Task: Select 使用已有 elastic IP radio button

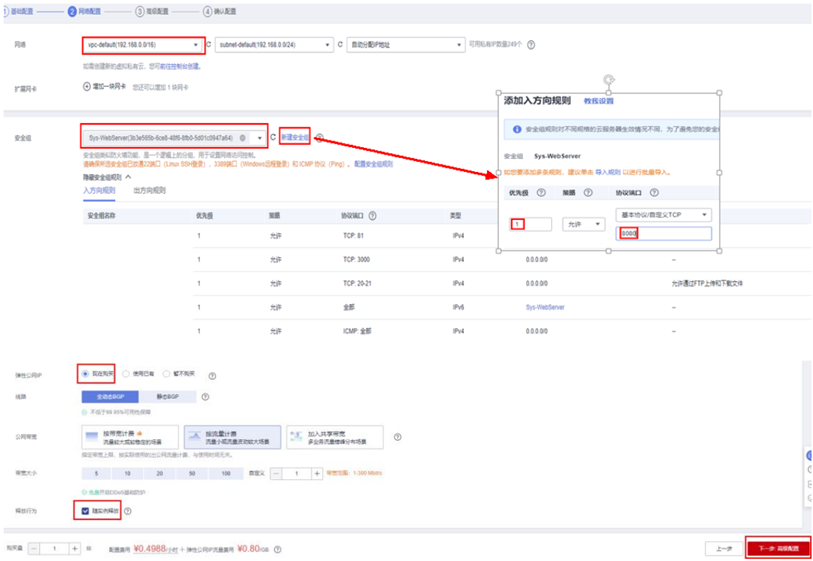Action: click(125, 373)
